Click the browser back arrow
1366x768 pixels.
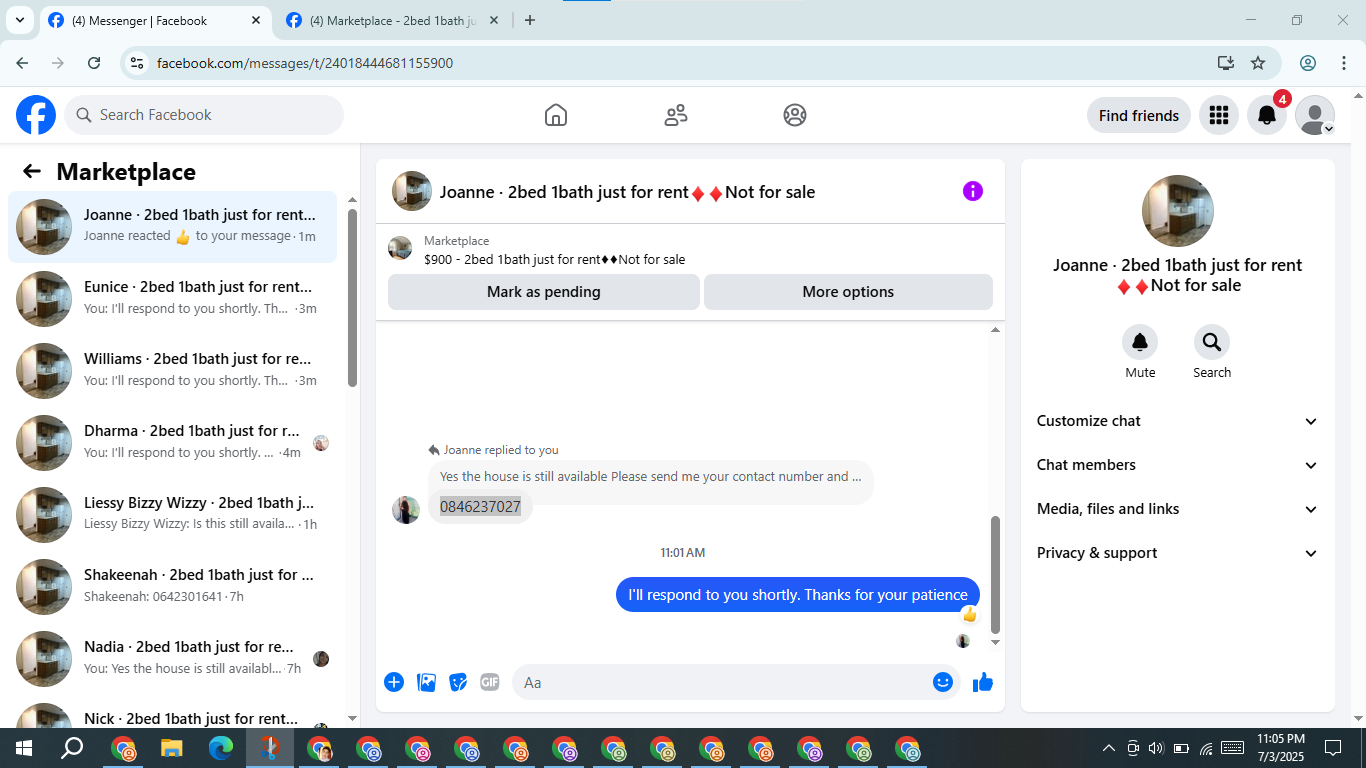22,63
